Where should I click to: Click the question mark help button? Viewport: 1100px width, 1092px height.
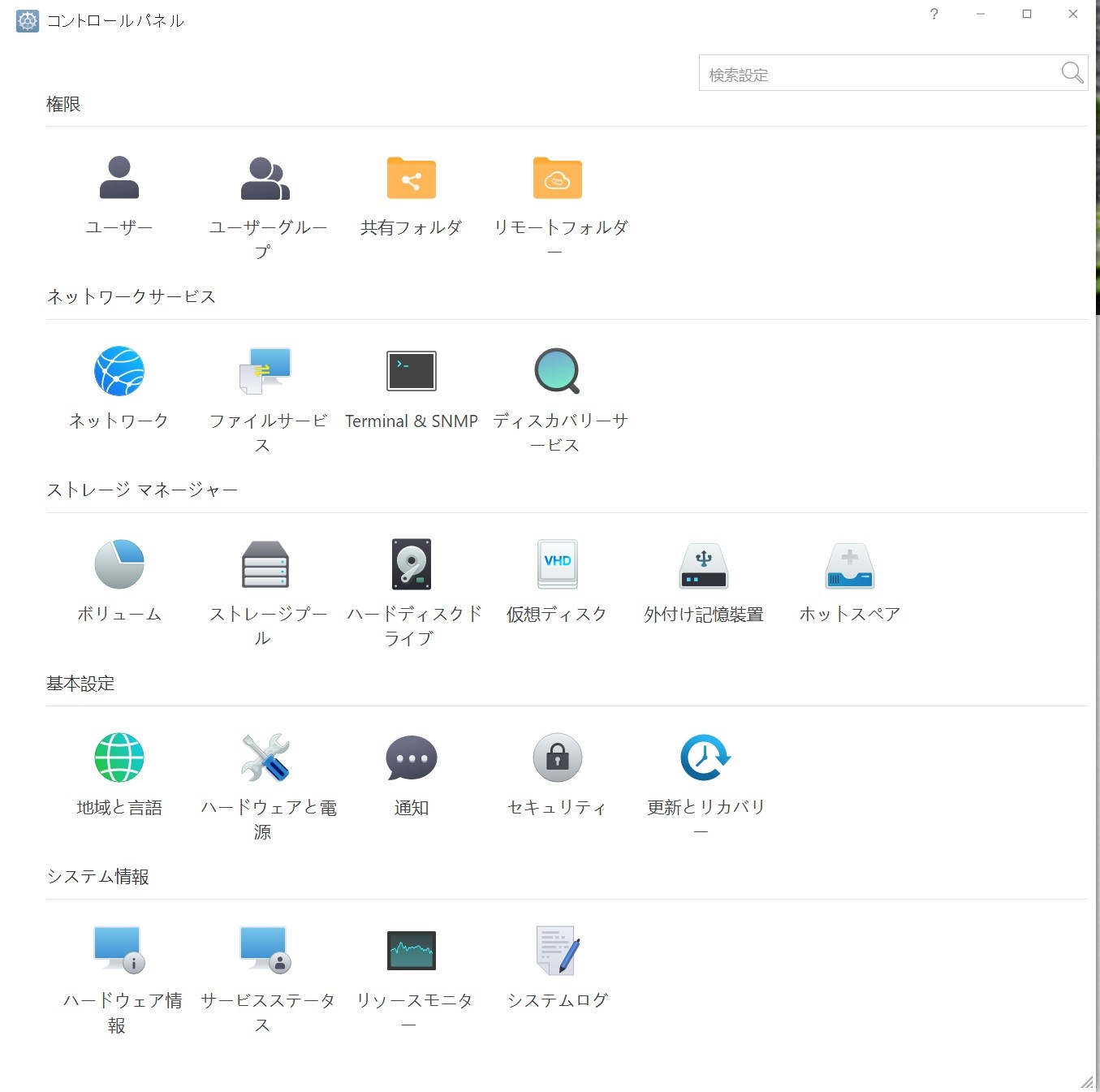point(934,14)
